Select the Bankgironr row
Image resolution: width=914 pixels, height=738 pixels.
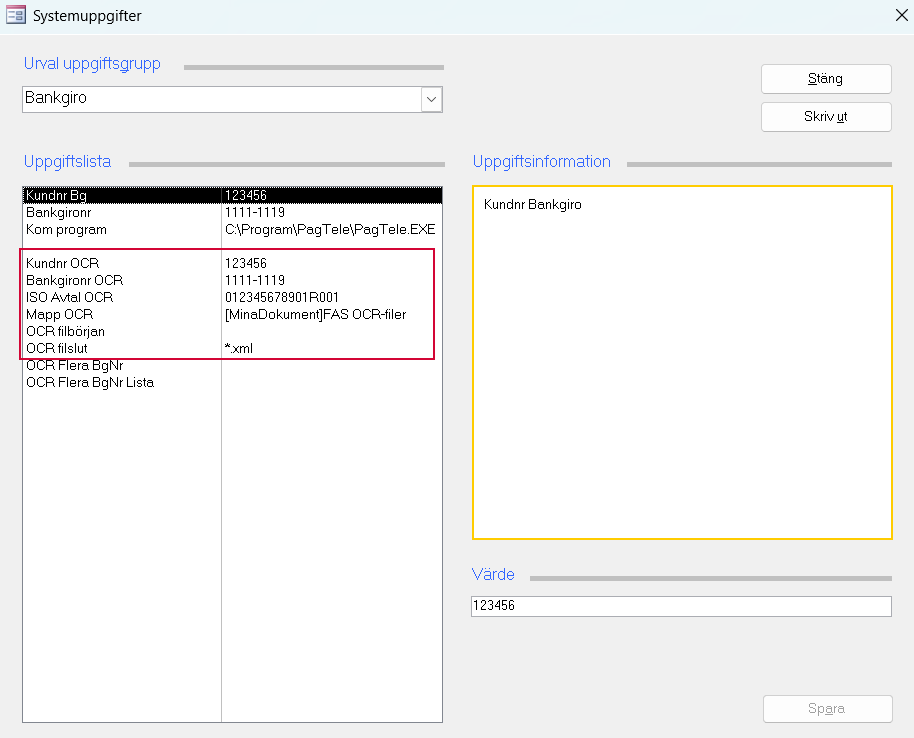coord(233,212)
